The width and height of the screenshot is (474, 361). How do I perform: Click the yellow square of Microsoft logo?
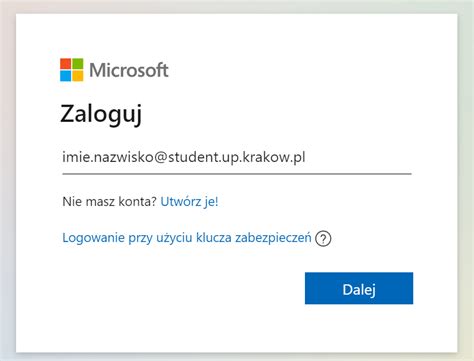point(78,76)
